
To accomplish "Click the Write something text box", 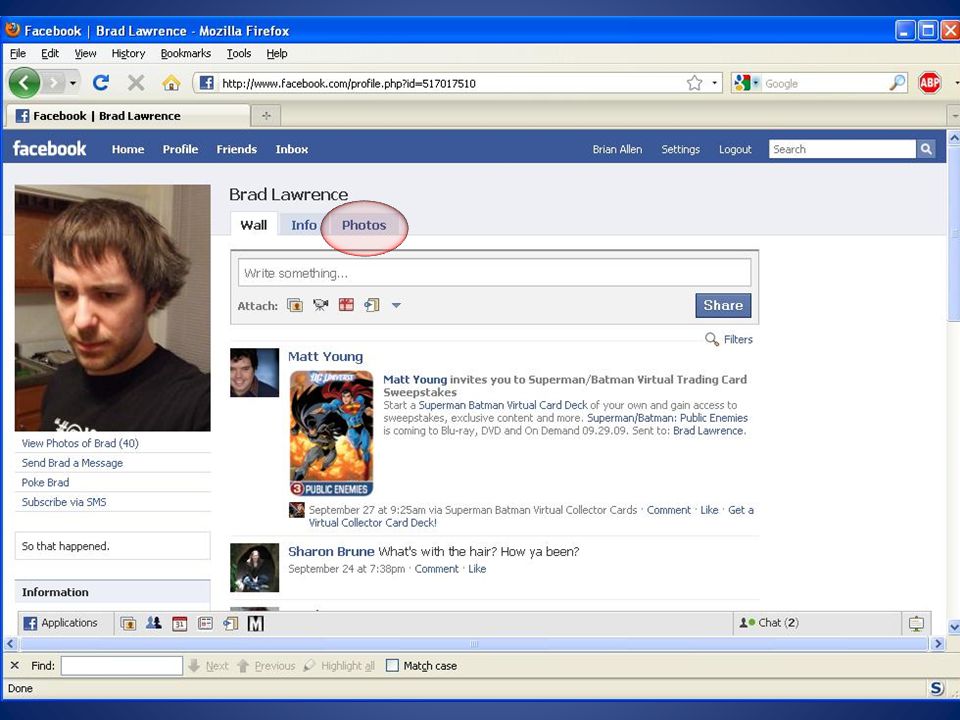I will coord(495,272).
